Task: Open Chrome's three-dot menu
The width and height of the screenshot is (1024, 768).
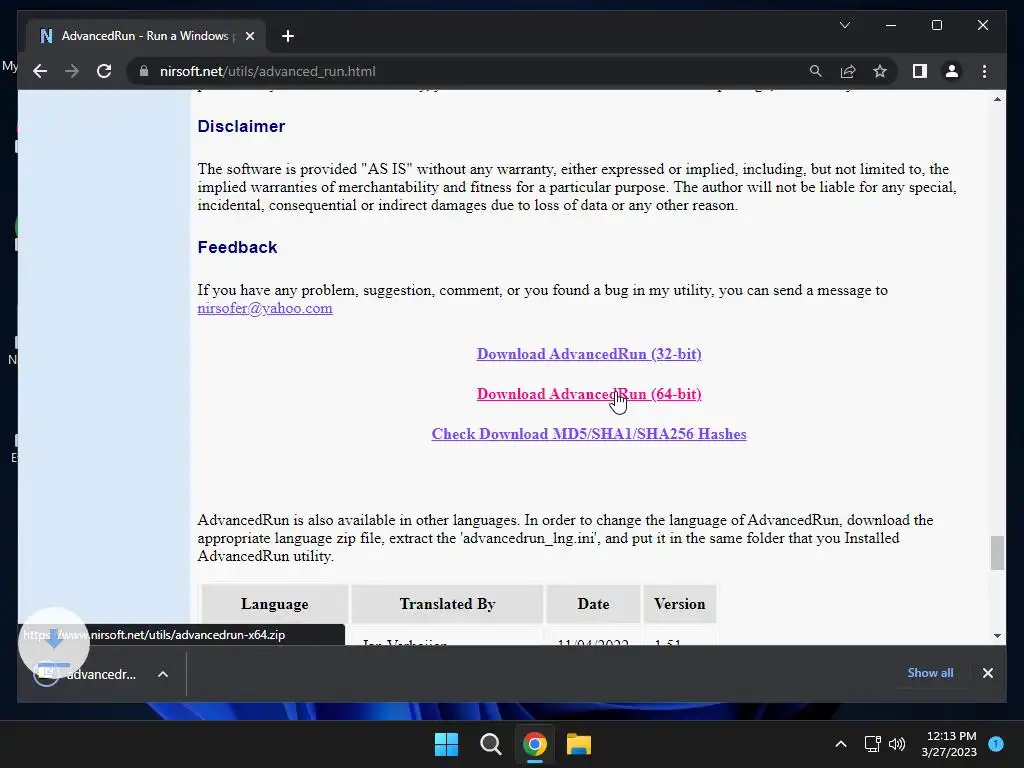Action: pyautogui.click(x=984, y=71)
